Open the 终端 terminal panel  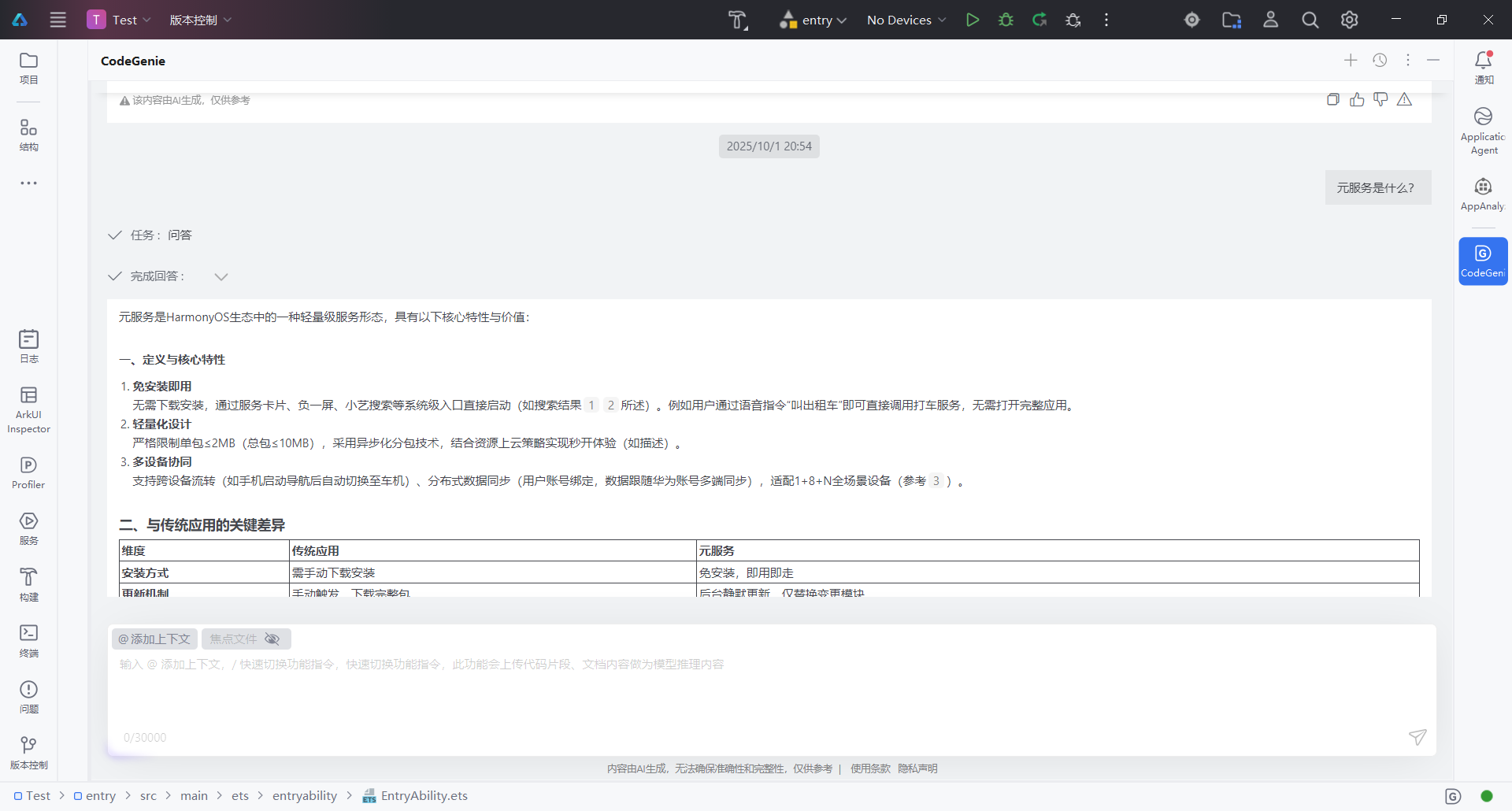29,641
